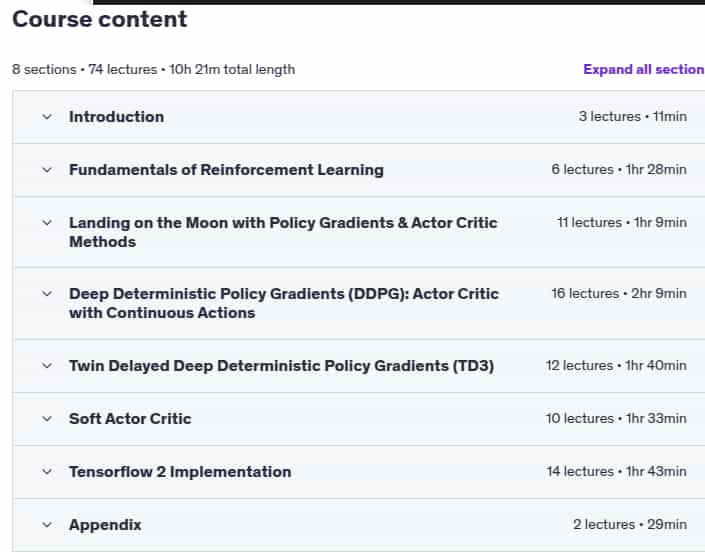
Task: Click '12 lectures • 1hr 40min' text
Action: (x=616, y=365)
